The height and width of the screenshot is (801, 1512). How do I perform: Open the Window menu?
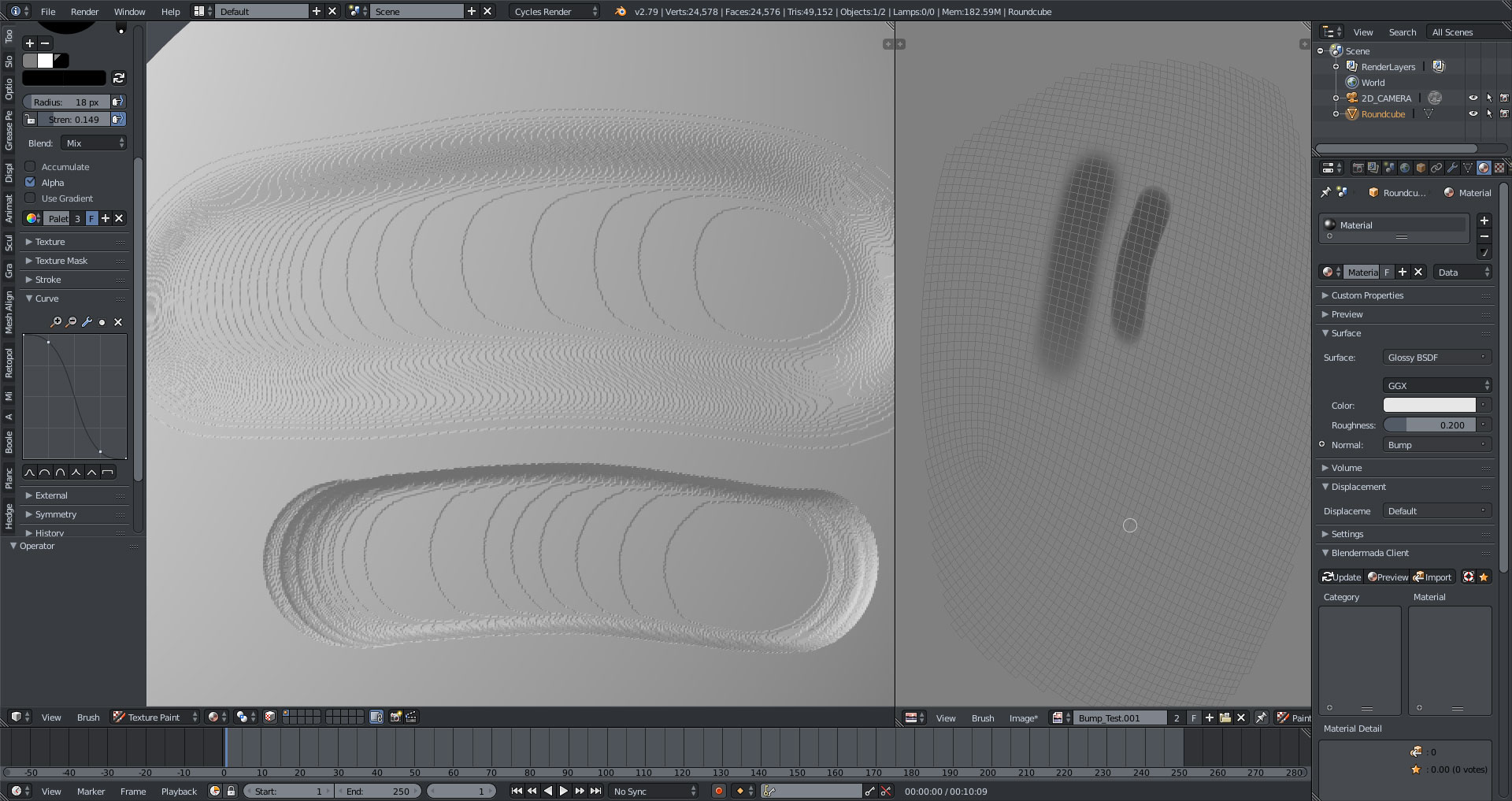pos(129,12)
